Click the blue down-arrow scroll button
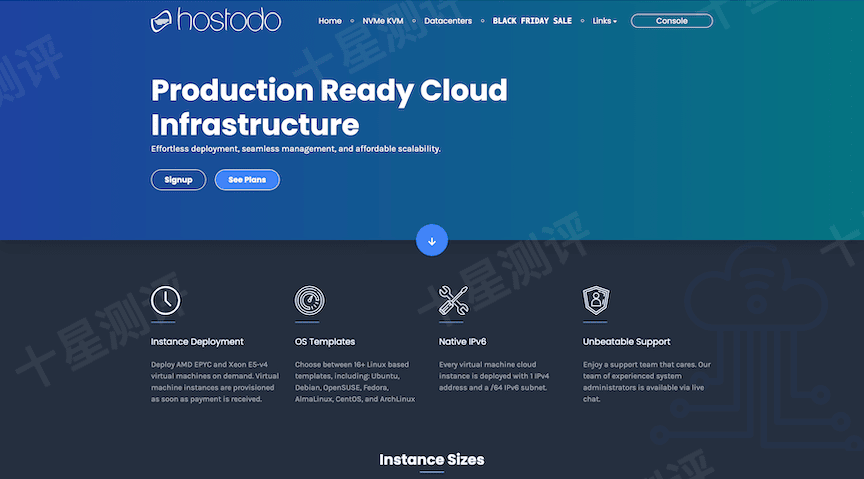This screenshot has height=479, width=864. pos(432,240)
